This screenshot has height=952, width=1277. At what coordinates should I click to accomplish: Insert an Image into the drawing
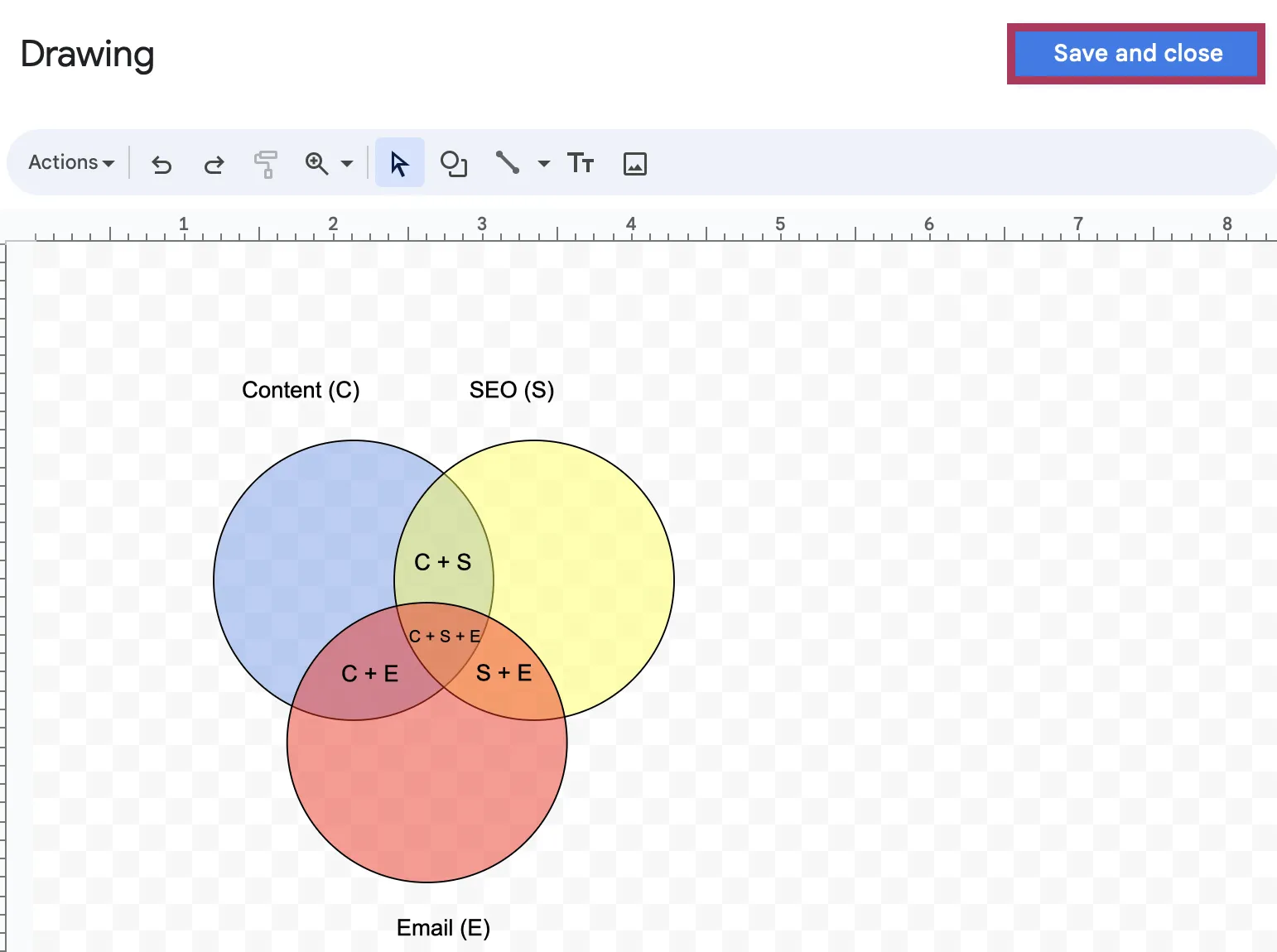pyautogui.click(x=635, y=164)
